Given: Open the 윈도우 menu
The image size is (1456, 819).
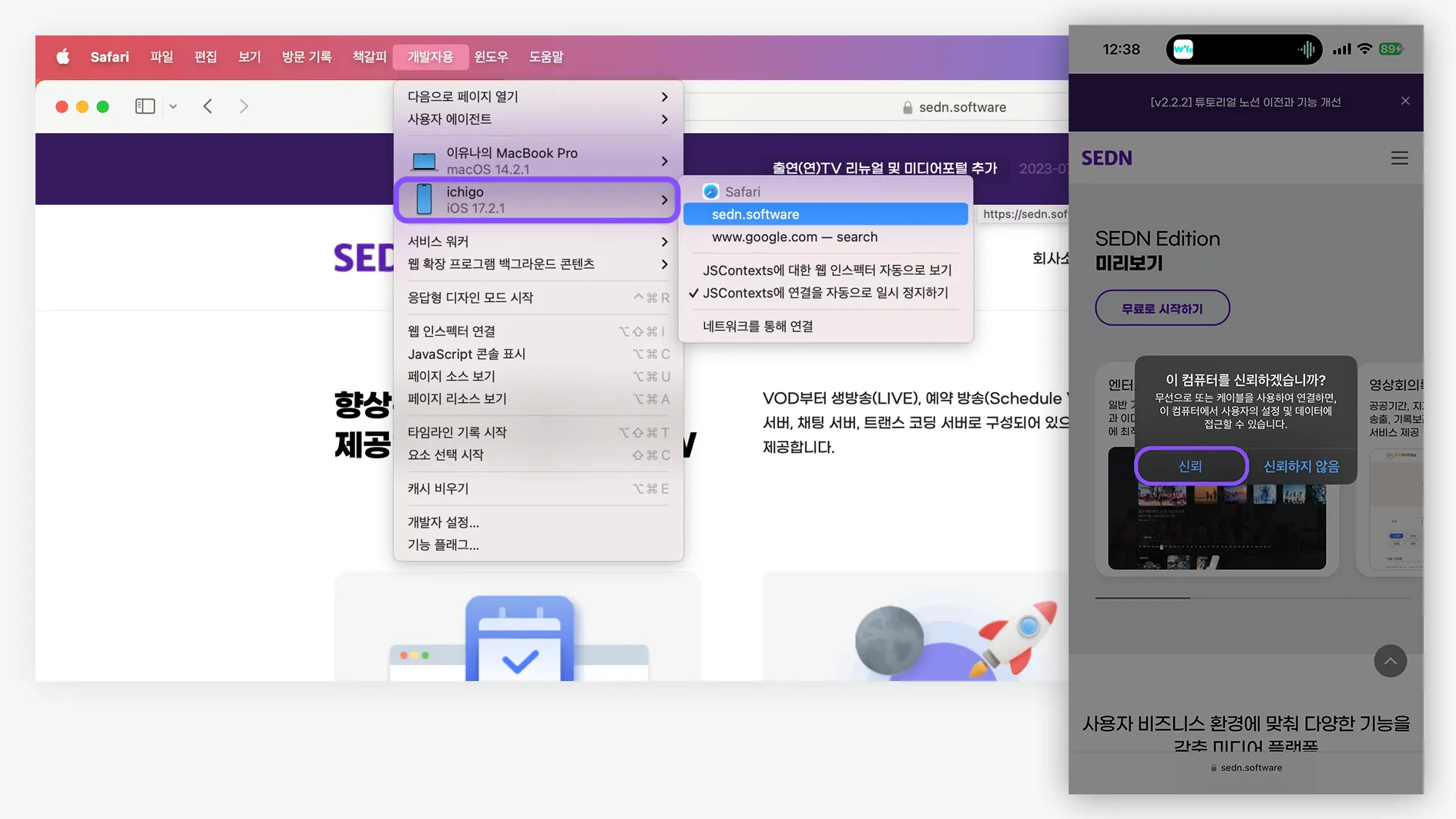Looking at the screenshot, I should point(491,56).
